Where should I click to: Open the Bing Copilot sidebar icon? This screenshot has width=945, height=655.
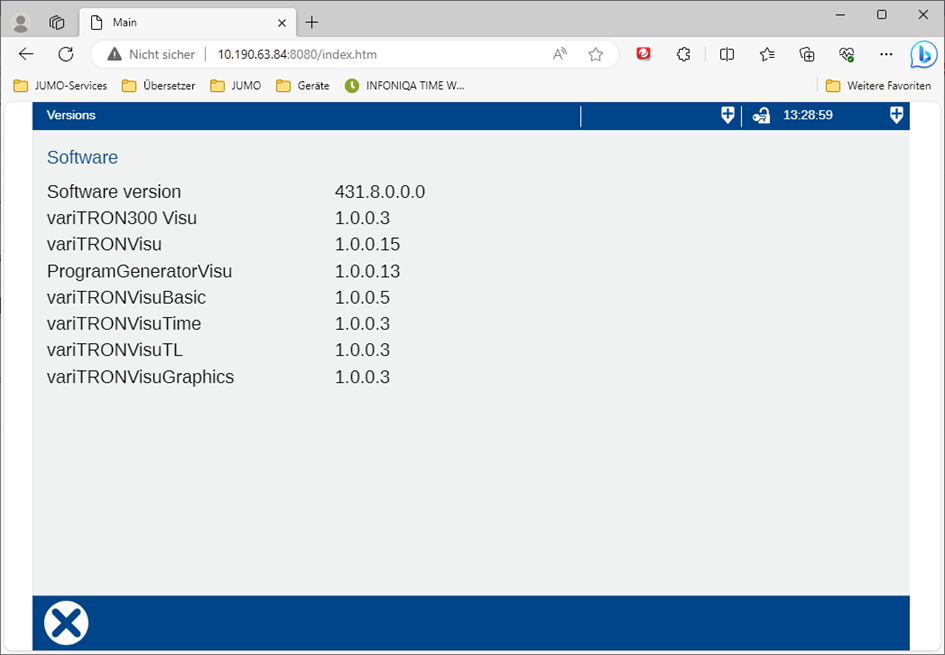(922, 54)
